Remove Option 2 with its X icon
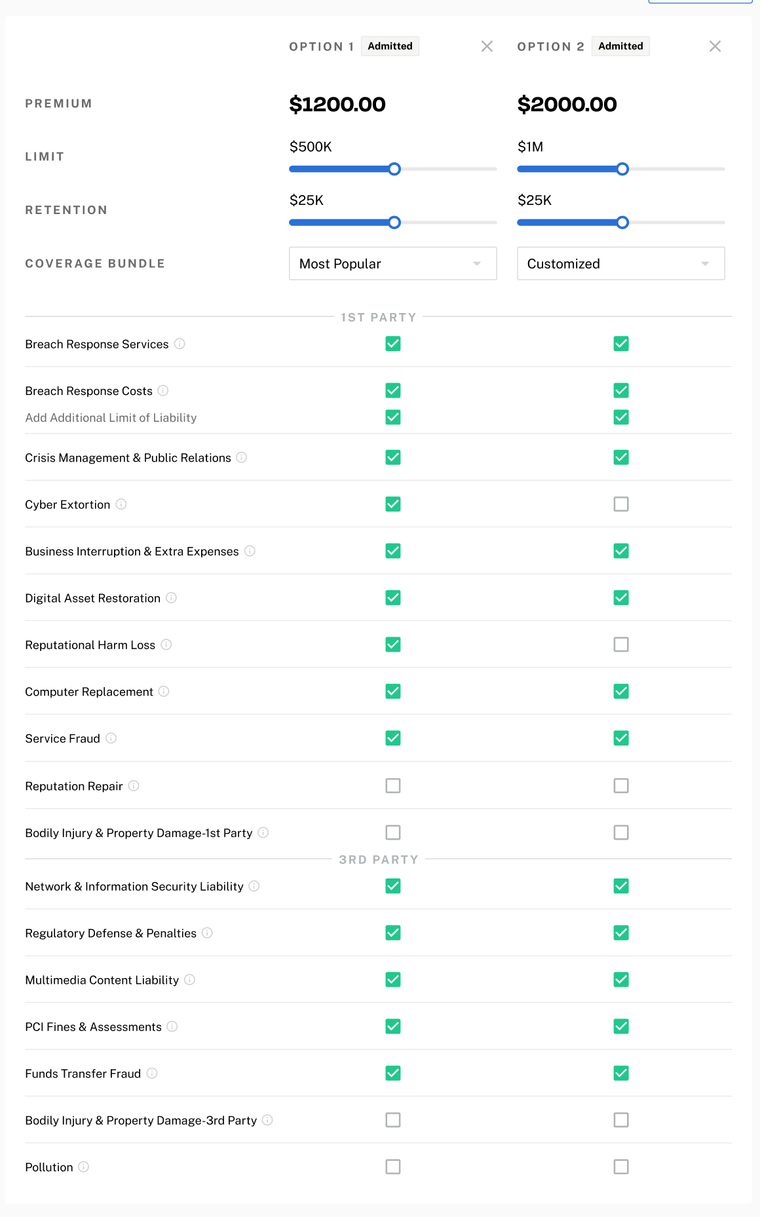 pyautogui.click(x=715, y=46)
